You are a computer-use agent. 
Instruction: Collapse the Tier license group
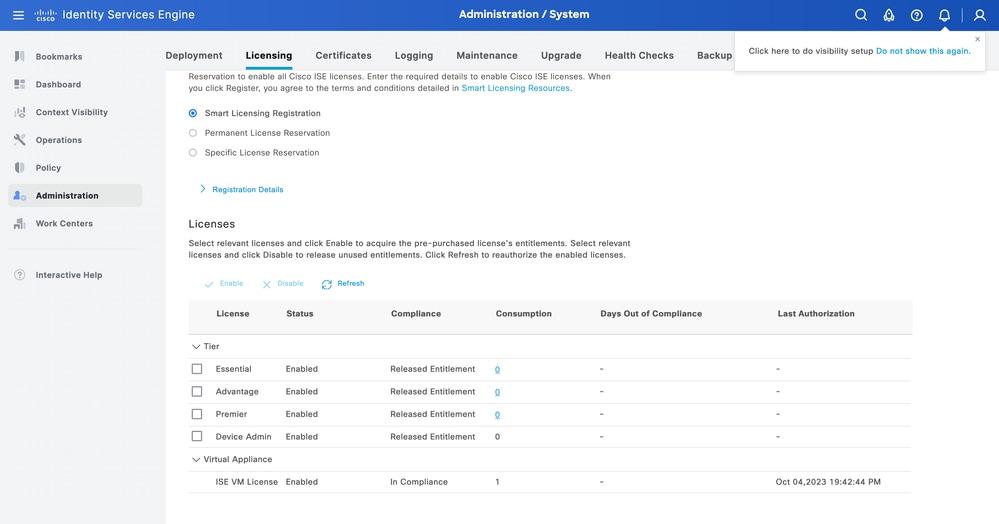coord(195,346)
